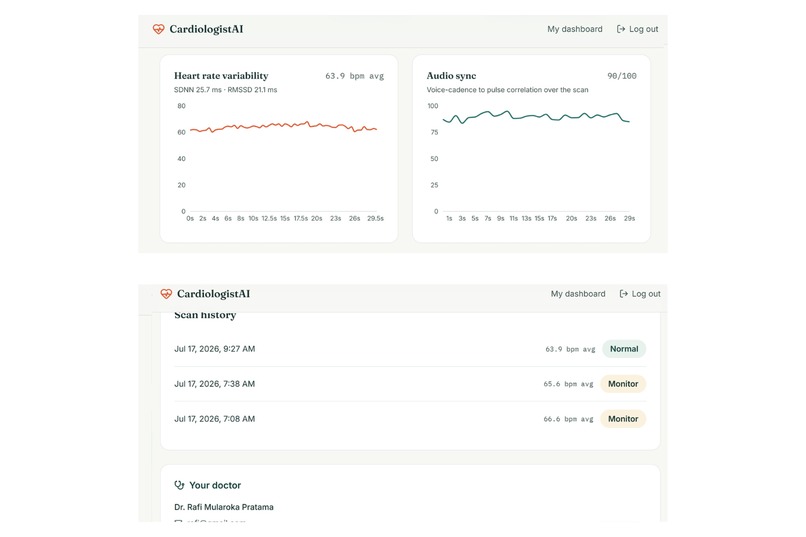806x537 pixels.
Task: Click the 90/100 audio sync score
Action: coord(622,76)
